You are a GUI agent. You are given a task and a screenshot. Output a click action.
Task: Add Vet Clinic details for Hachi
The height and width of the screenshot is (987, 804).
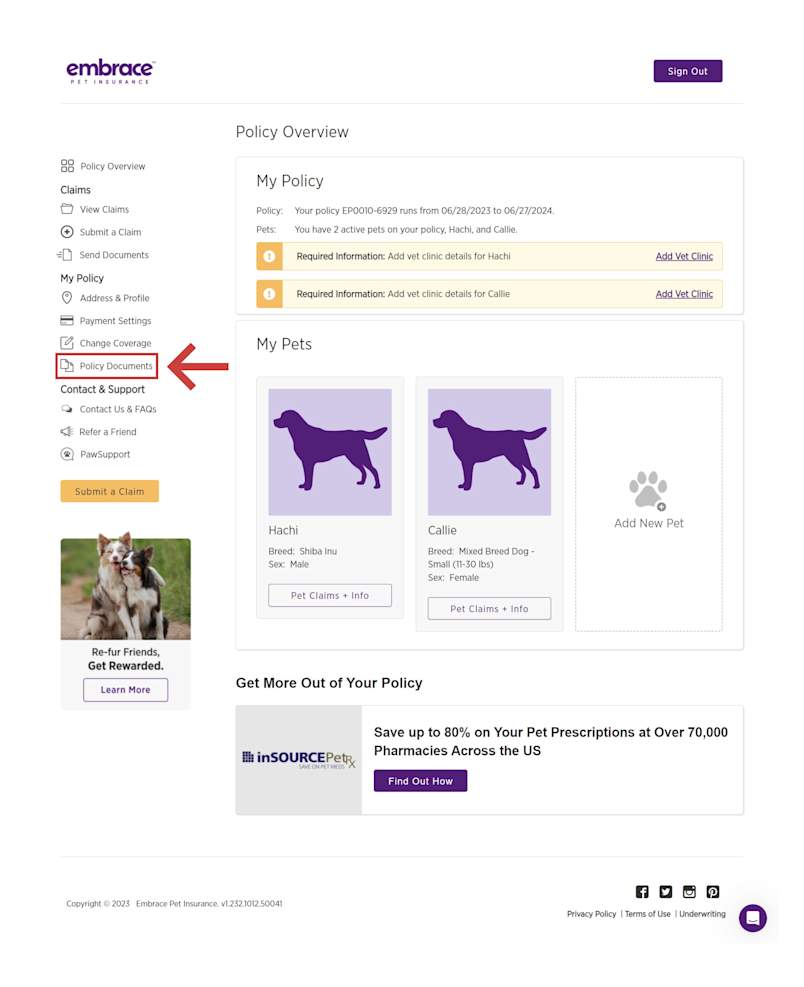coord(684,256)
